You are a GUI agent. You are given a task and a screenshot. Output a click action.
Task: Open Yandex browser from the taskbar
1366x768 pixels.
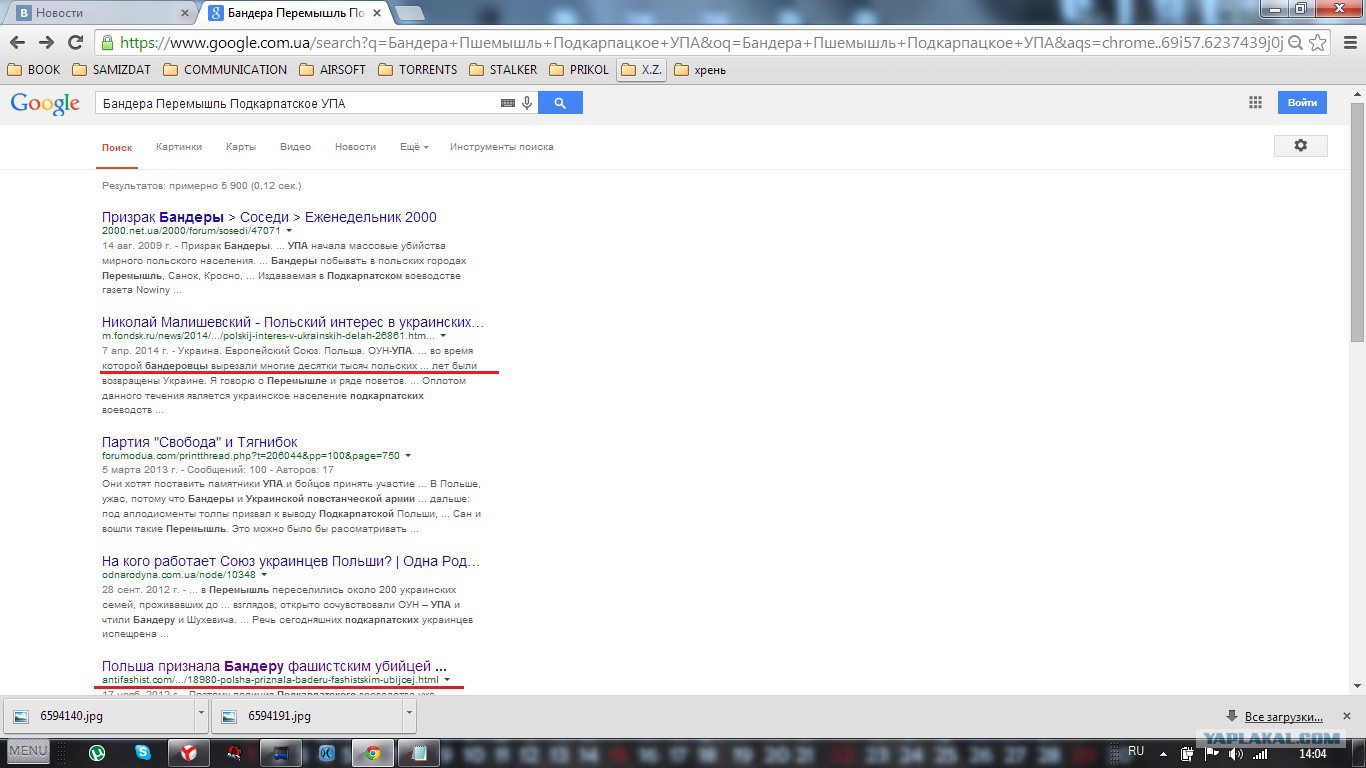click(x=188, y=753)
